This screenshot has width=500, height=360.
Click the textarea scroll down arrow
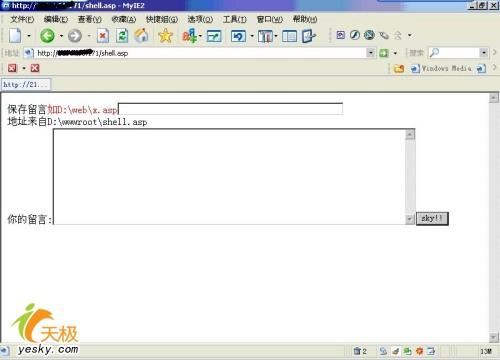(x=410, y=219)
